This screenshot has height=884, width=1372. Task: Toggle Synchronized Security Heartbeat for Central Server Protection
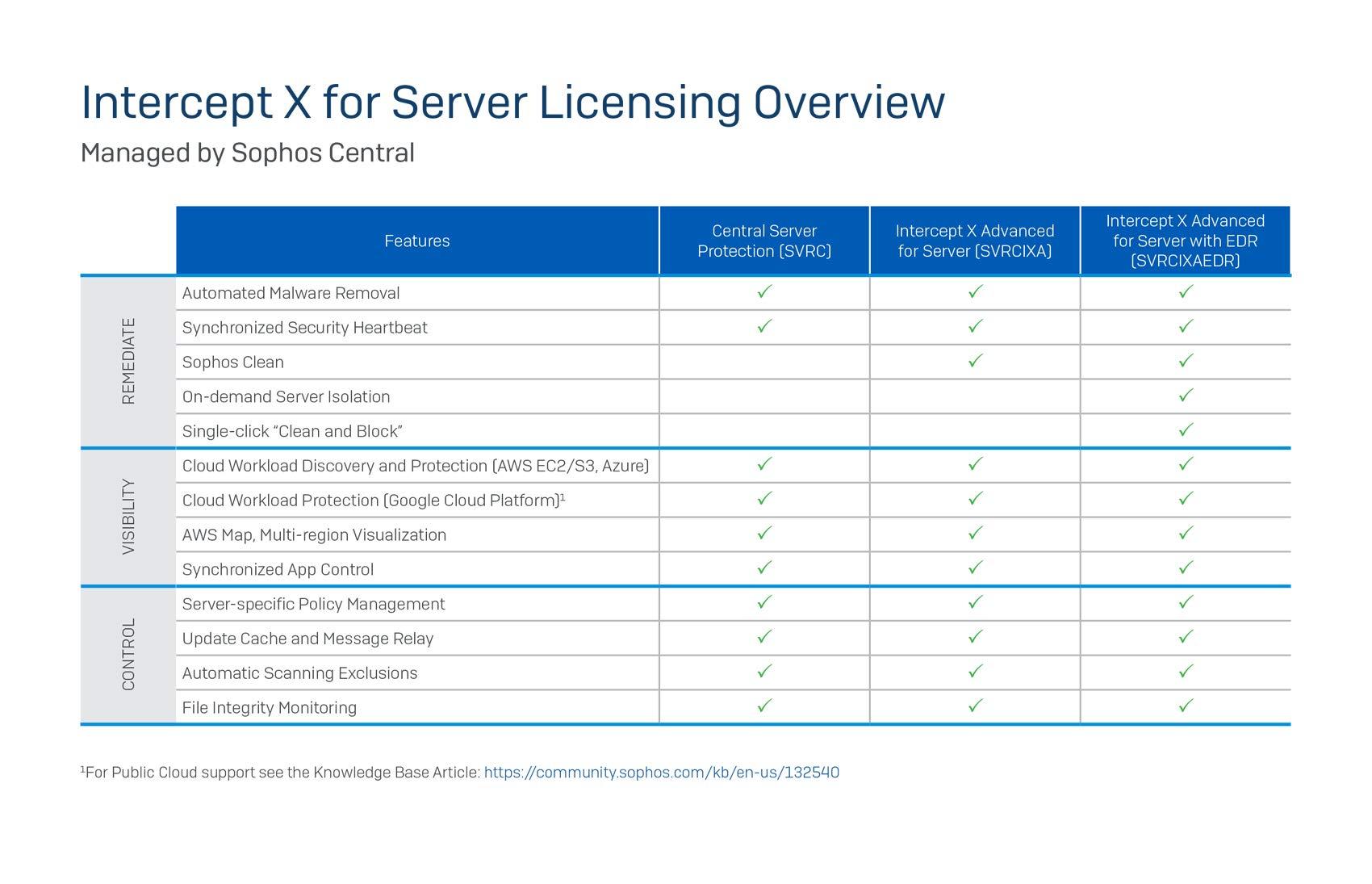[x=762, y=328]
